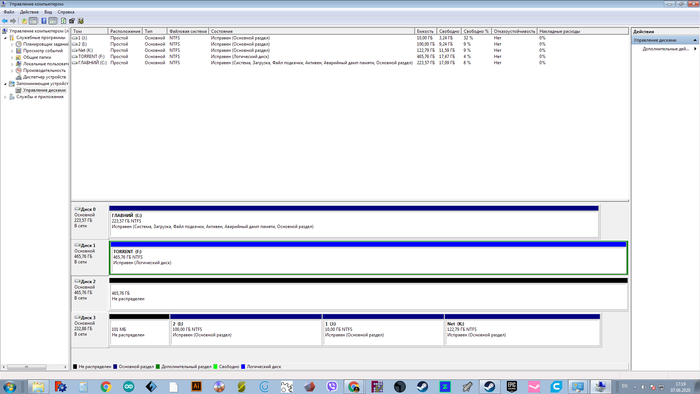The image size is (700, 394).
Task: Sort by Емкость column header
Action: [x=425, y=31]
